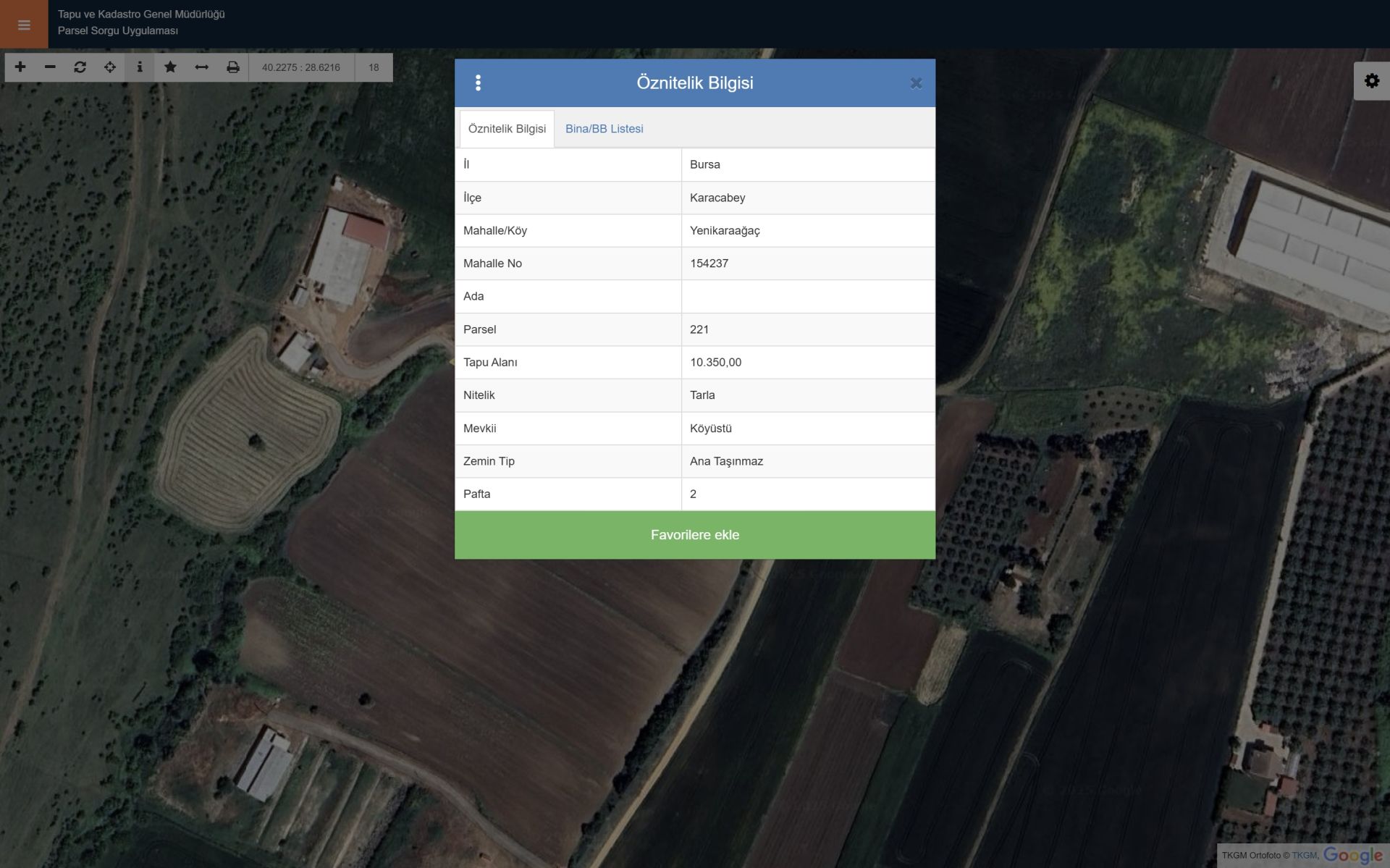Click the Google logo on map
This screenshot has height=868, width=1390.
1352,855
